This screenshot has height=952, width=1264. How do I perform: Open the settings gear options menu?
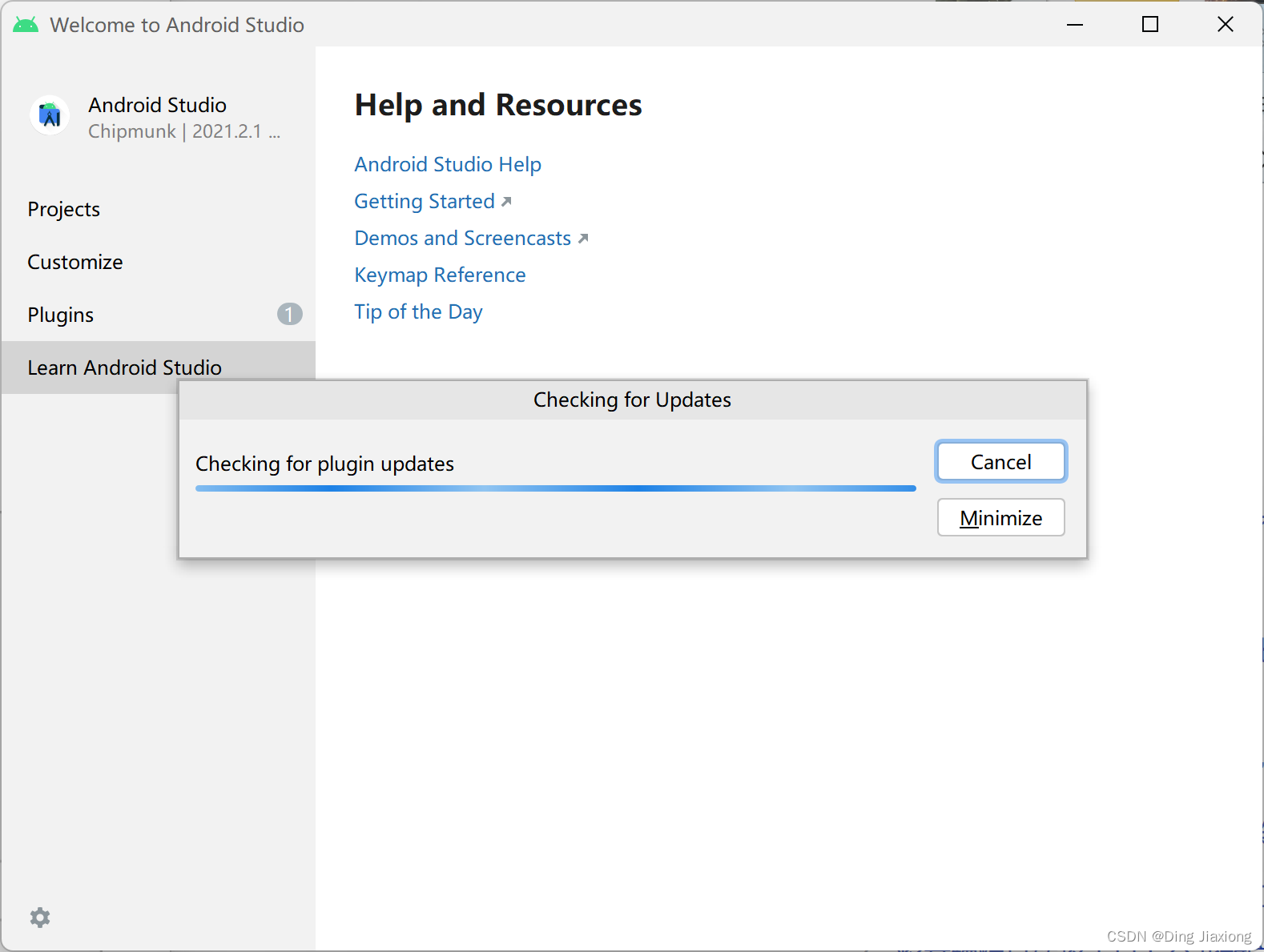[40, 918]
